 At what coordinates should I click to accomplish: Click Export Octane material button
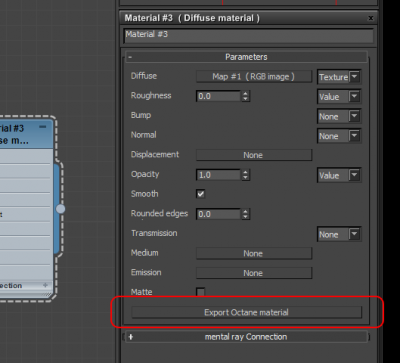tap(247, 312)
